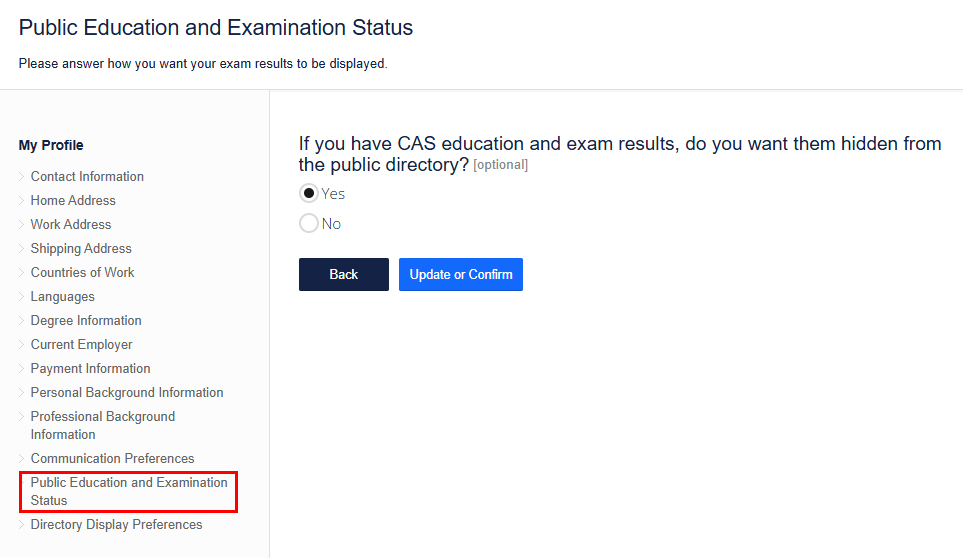963x558 pixels.
Task: Open Personal Background Information
Action: (127, 393)
